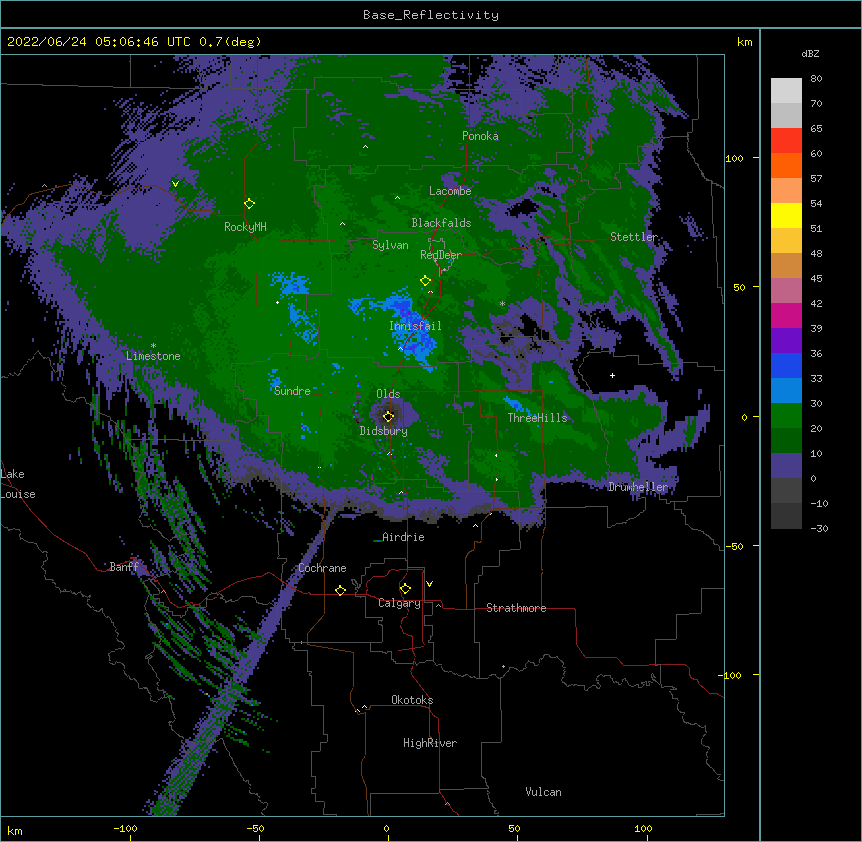The image size is (862, 842).
Task: Click the white cross marker northeast of ThreeHills
Action: pos(612,375)
